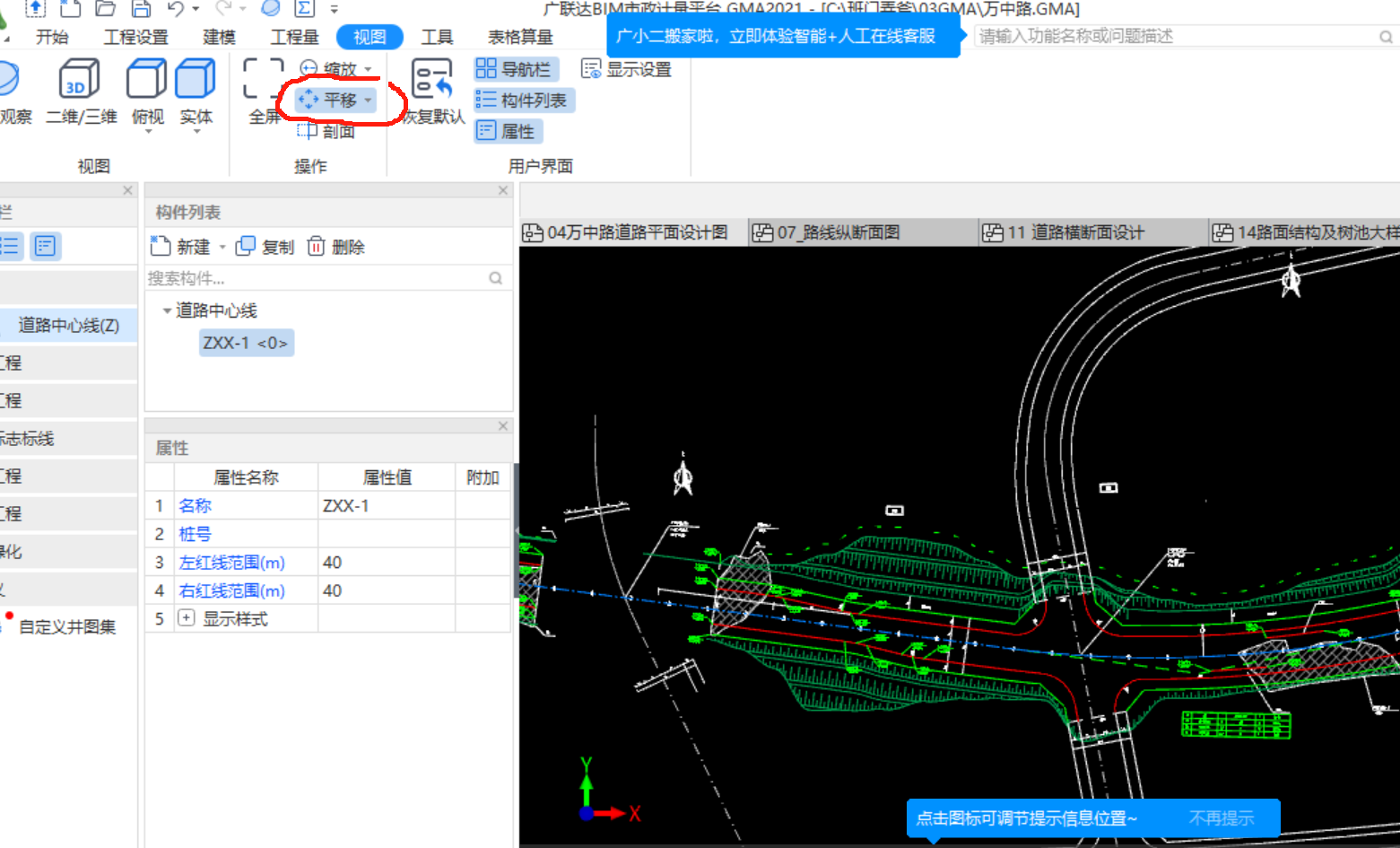Viewport: 1400px width, 848px height.
Task: Toggle the 构件列表 component list panel
Action: click(523, 101)
